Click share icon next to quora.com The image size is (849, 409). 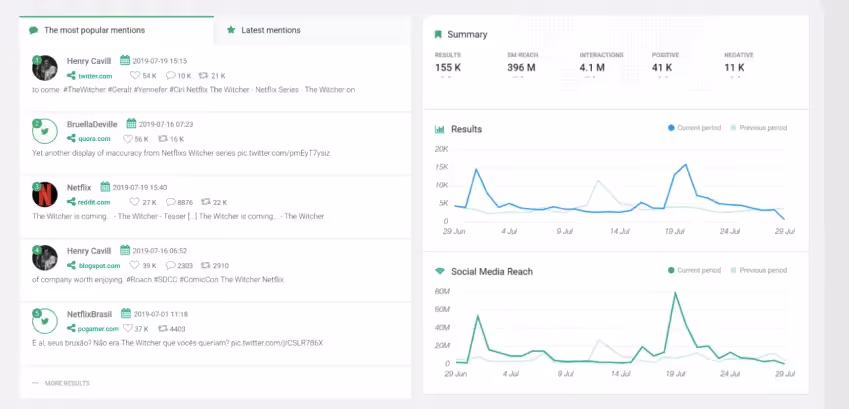pyautogui.click(x=71, y=139)
